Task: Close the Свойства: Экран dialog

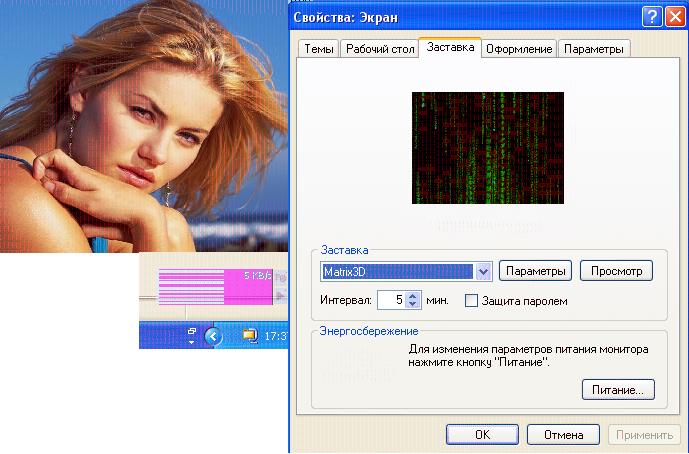Action: pyautogui.click(x=675, y=17)
